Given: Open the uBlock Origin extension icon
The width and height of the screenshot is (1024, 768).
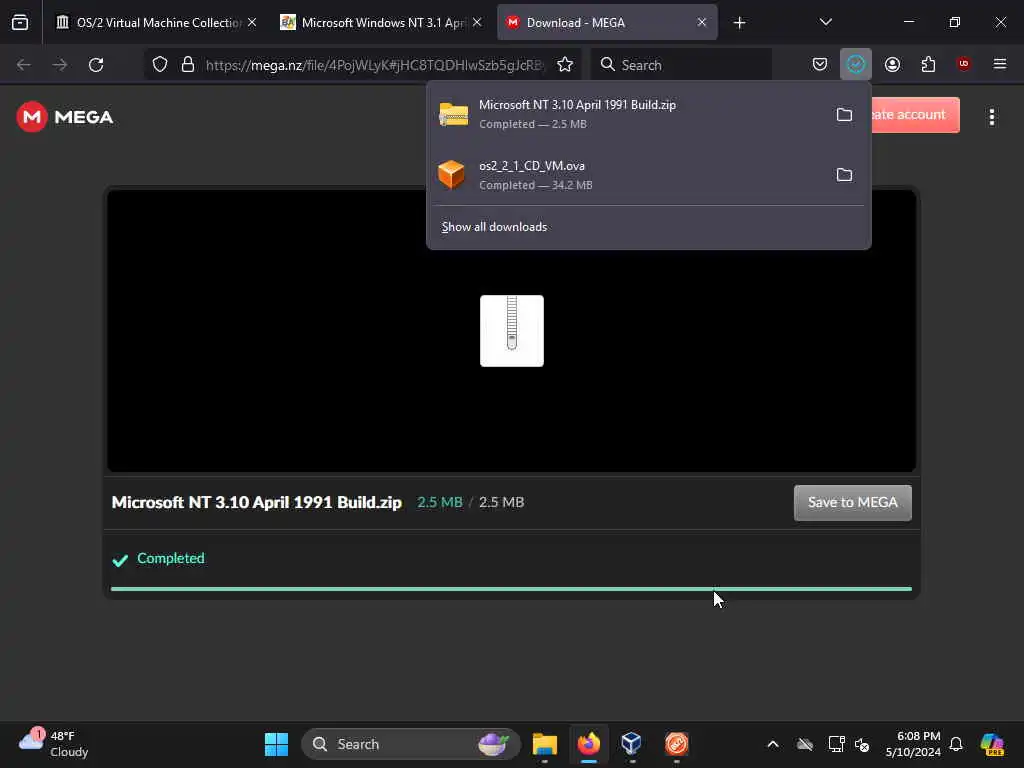Looking at the screenshot, I should [963, 64].
